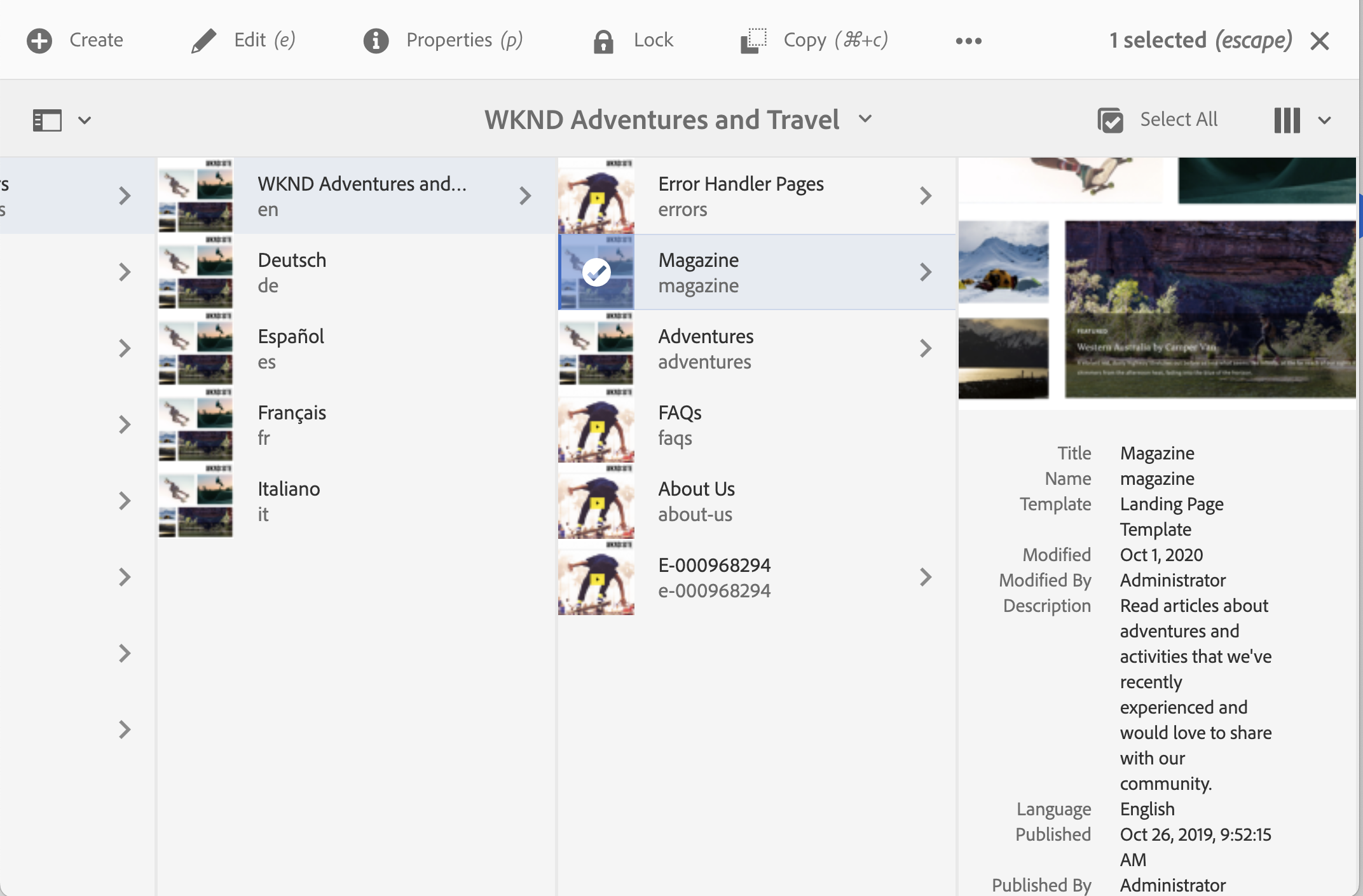Deselect the checked Magazine thumbnail
This screenshot has width=1363, height=896.
click(596, 273)
